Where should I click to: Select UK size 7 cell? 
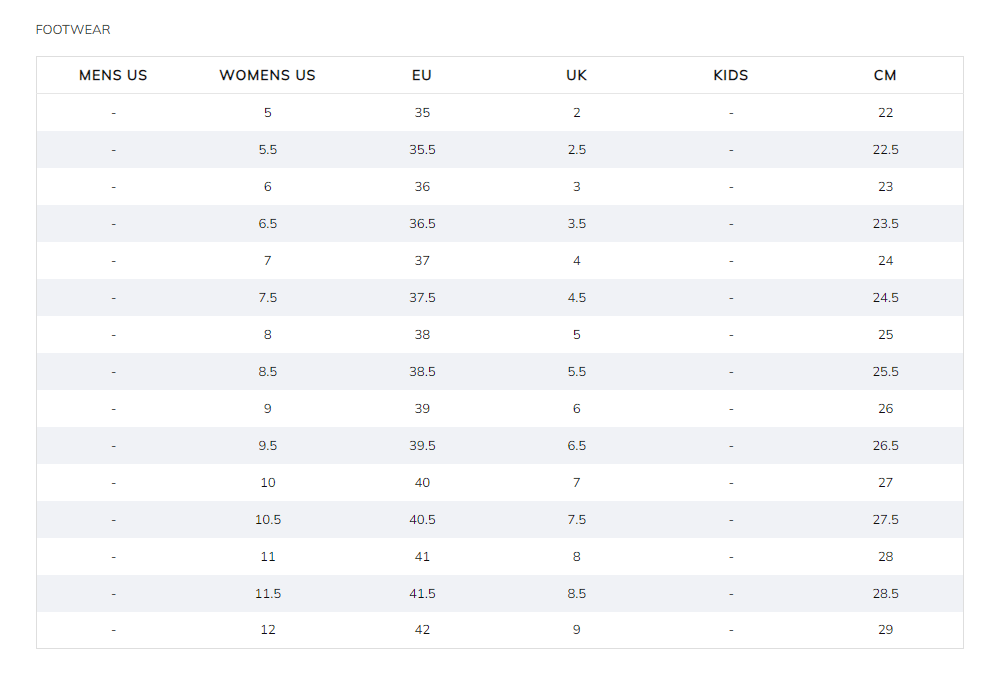click(x=576, y=483)
